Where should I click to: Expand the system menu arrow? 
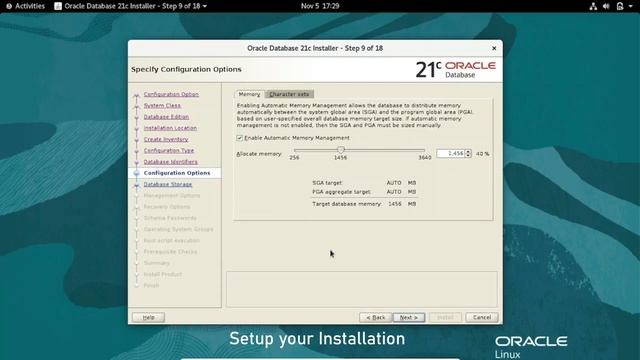630,6
